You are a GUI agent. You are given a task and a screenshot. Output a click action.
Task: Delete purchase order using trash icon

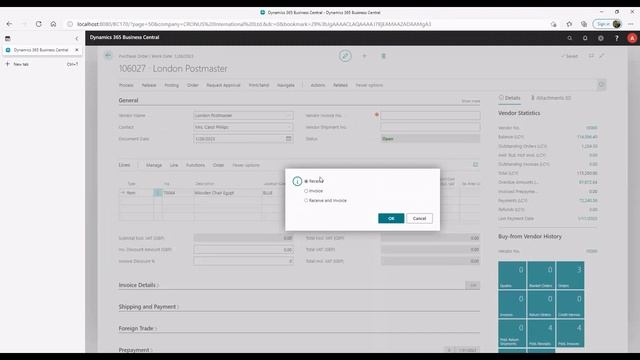pos(384,56)
